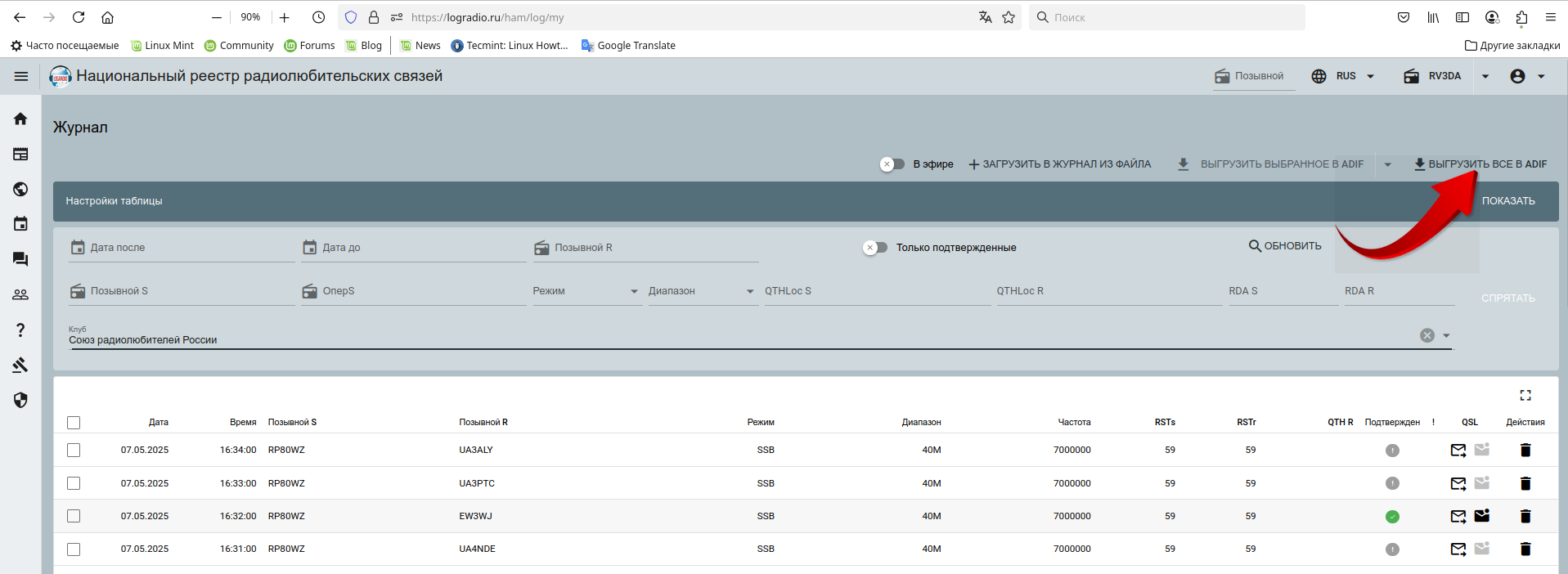This screenshot has width=1568, height=574.
Task: Open the gavel rules sidebar icon
Action: click(20, 365)
